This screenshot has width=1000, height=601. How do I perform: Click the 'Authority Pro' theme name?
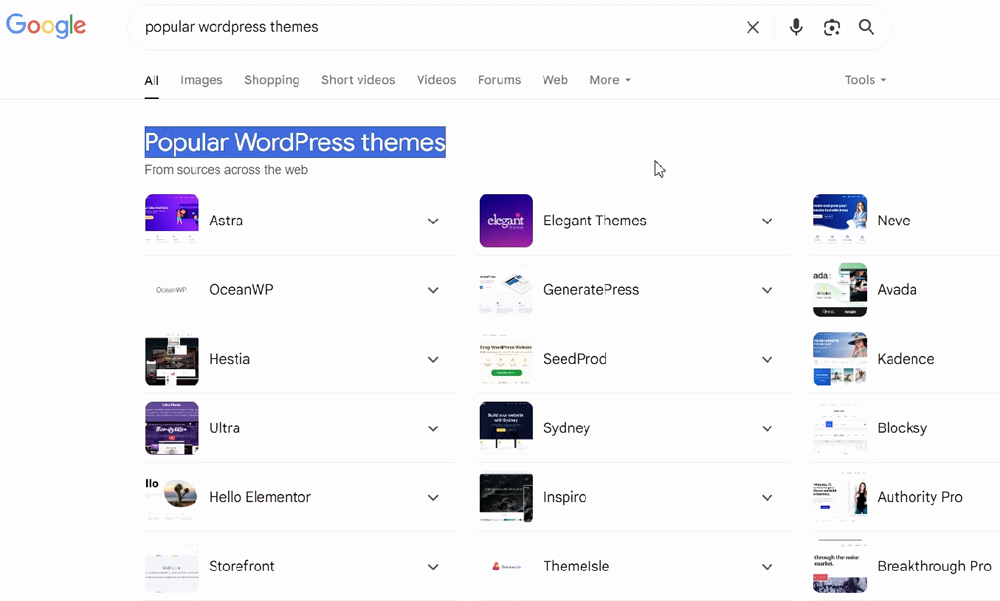(x=920, y=497)
